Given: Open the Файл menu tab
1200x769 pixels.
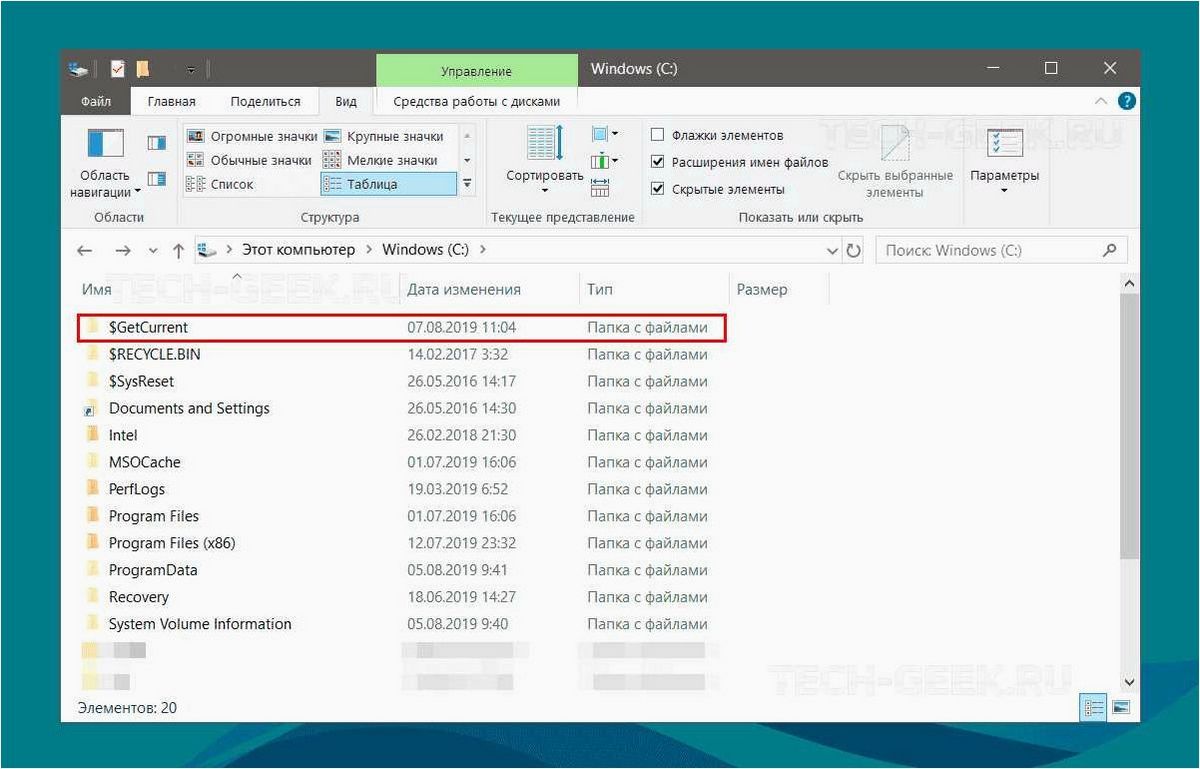Looking at the screenshot, I should pos(96,101).
